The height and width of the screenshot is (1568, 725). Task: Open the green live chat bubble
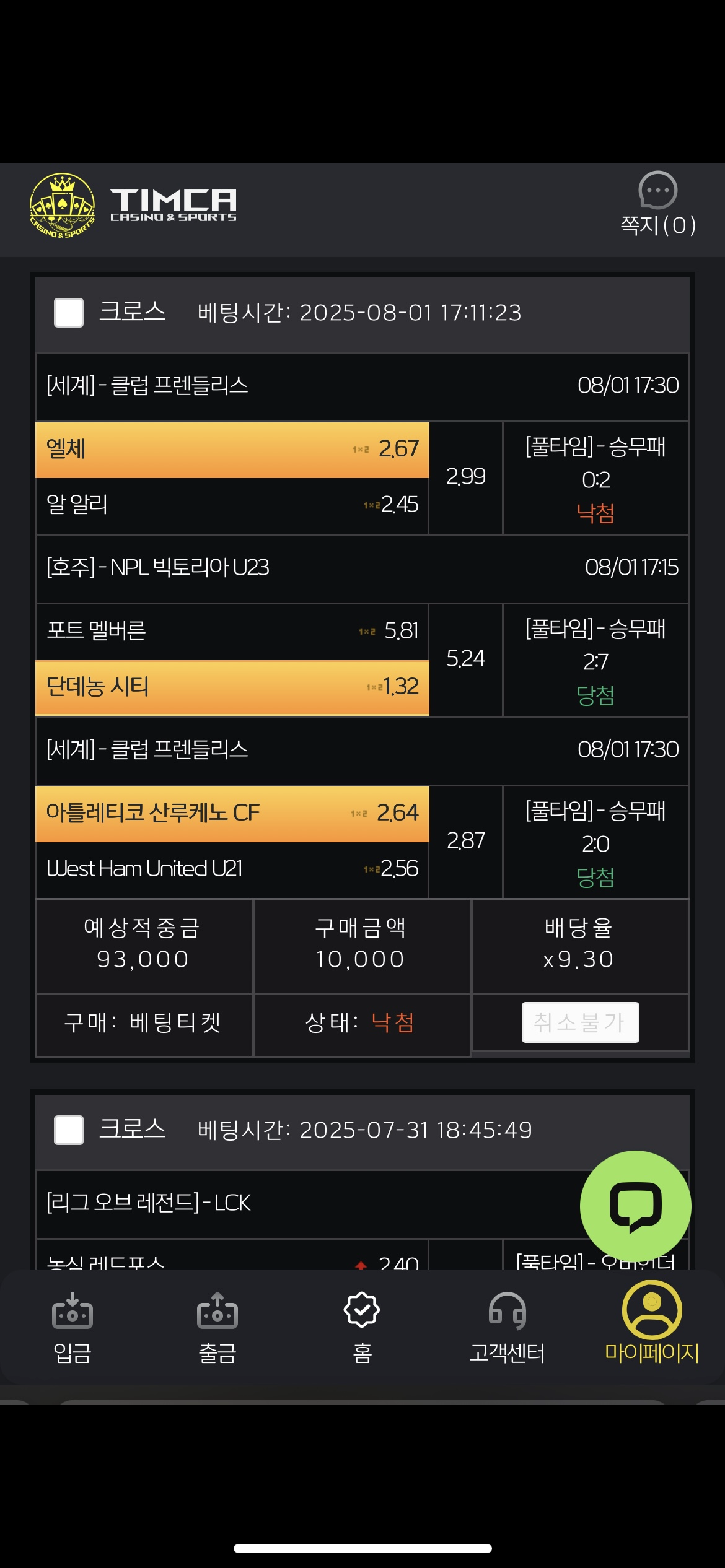(x=635, y=1206)
